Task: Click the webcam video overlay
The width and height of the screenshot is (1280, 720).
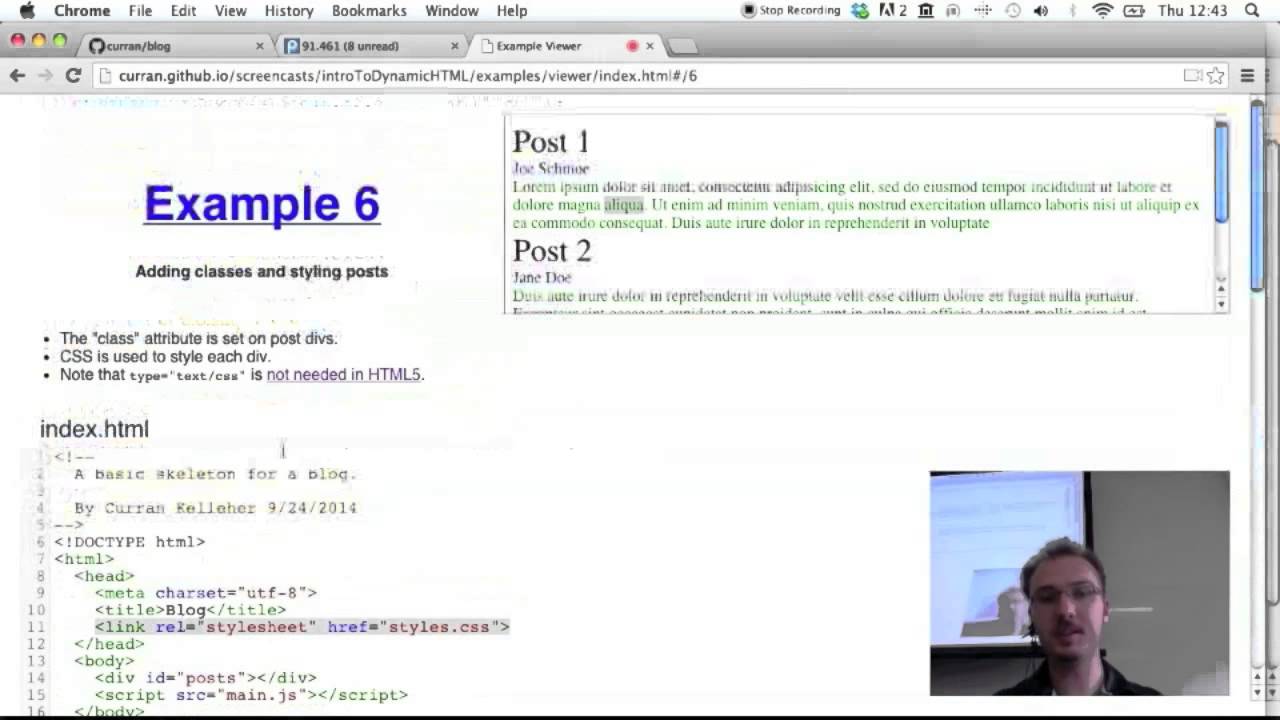Action: [x=1079, y=583]
